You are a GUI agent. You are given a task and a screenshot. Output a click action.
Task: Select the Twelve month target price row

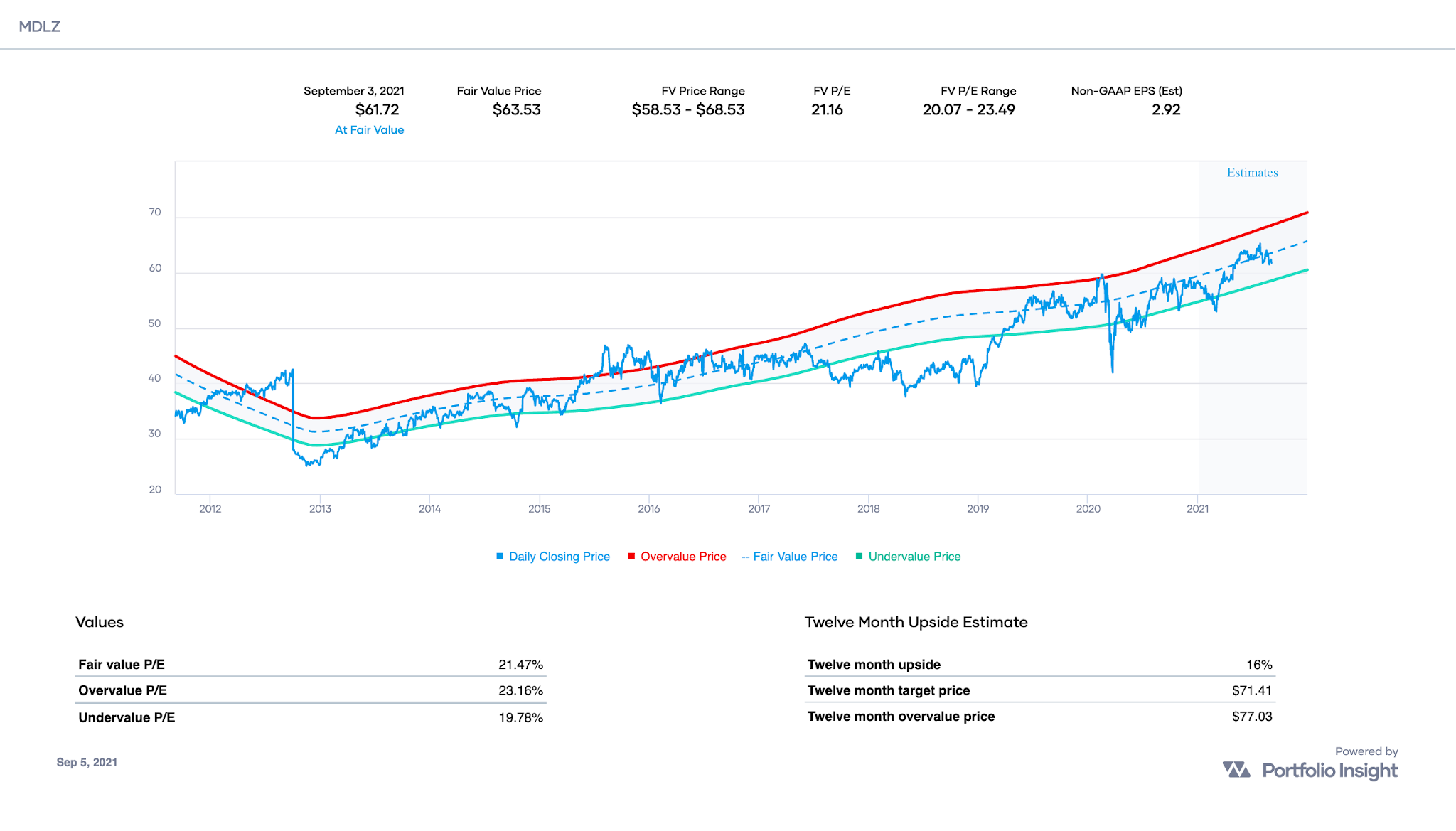click(x=1039, y=690)
